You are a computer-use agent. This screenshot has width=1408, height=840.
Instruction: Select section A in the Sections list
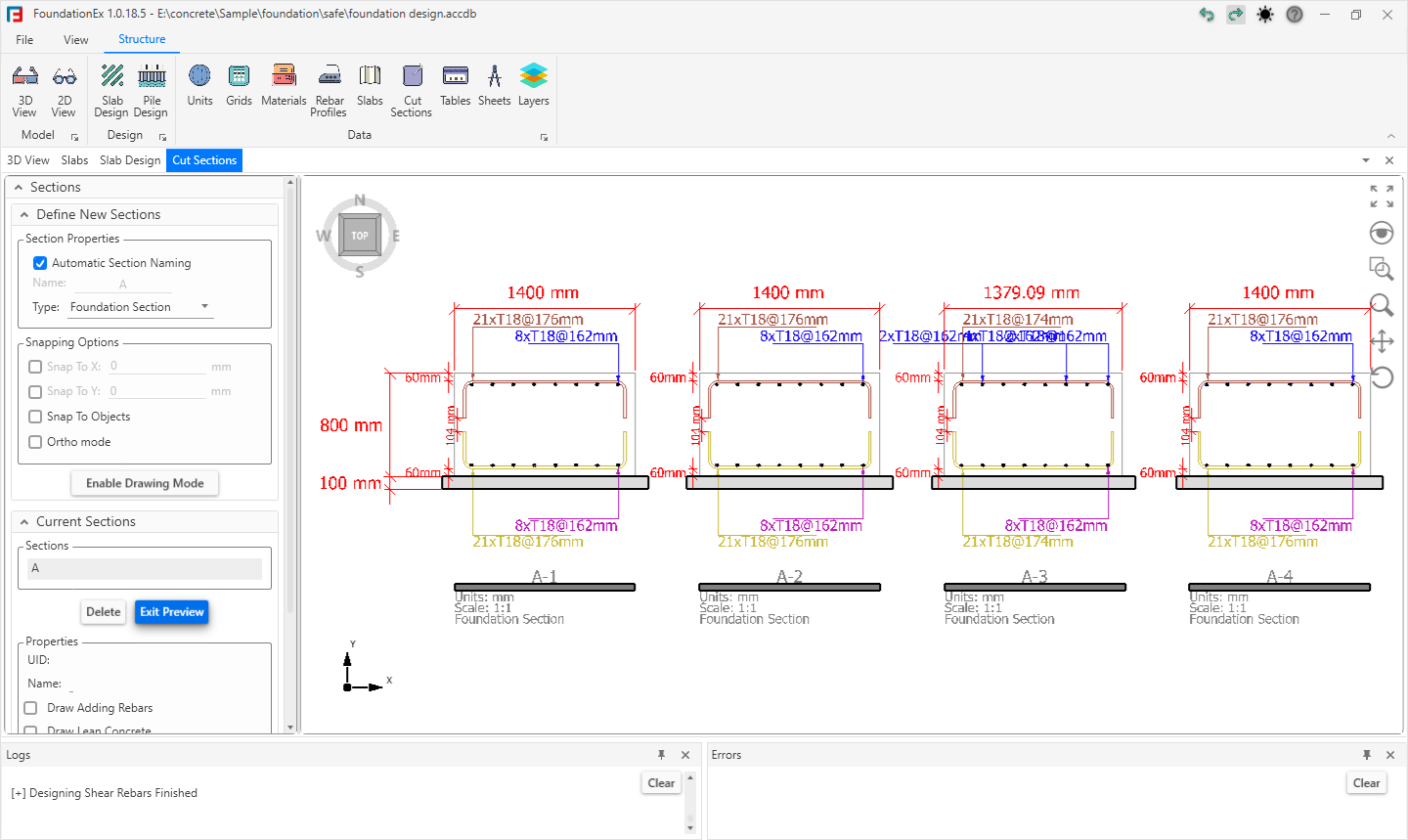pyautogui.click(x=145, y=568)
